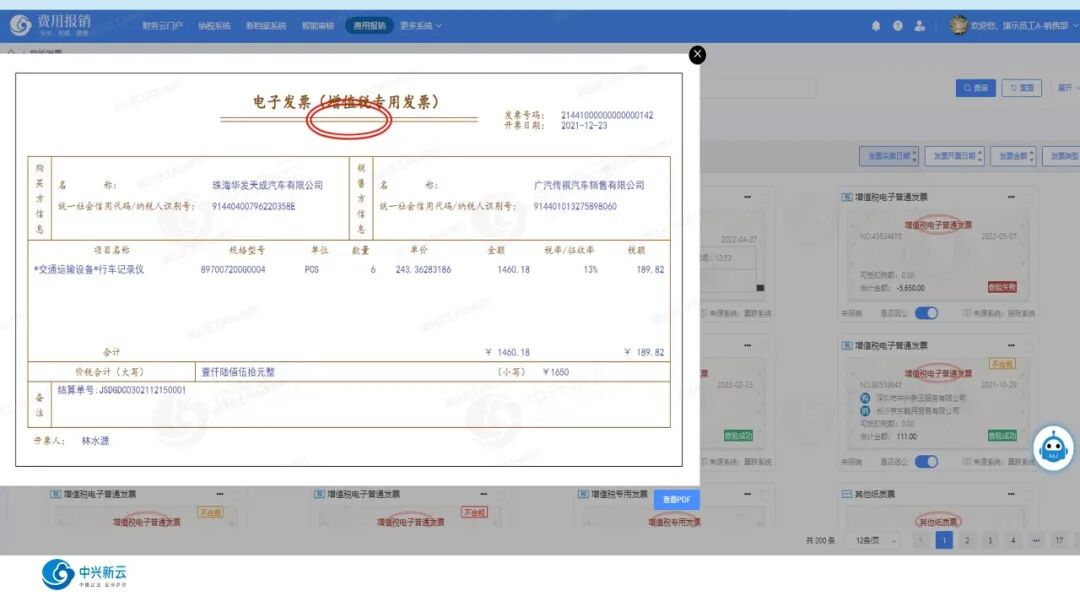The image size is (1080, 607).
Task: Sort by 发票类型
Action: (1061, 156)
